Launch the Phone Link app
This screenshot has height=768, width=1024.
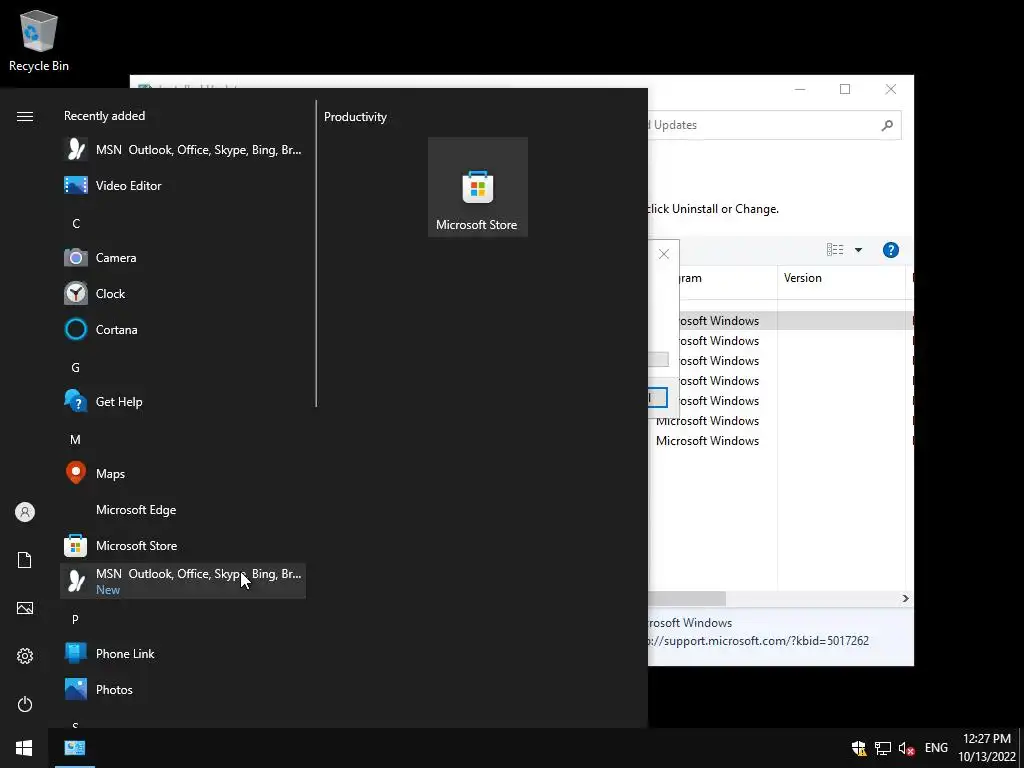183,653
